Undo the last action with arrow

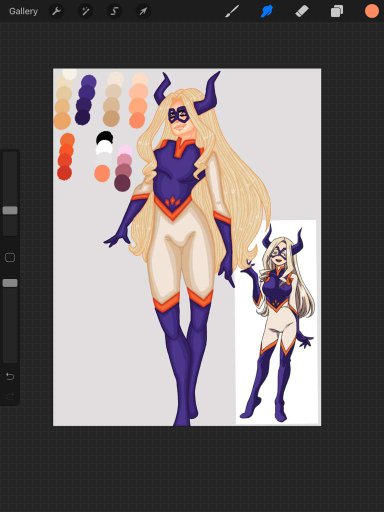10,377
